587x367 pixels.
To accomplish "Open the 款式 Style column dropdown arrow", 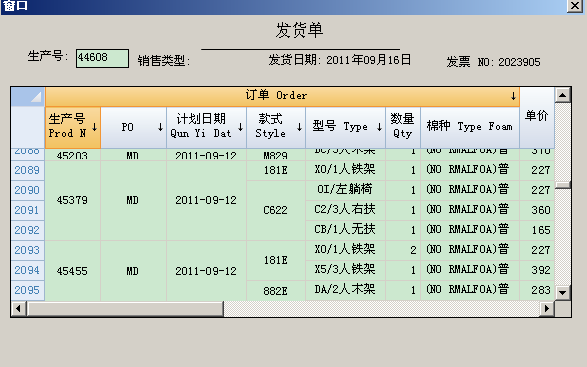I will [299, 127].
